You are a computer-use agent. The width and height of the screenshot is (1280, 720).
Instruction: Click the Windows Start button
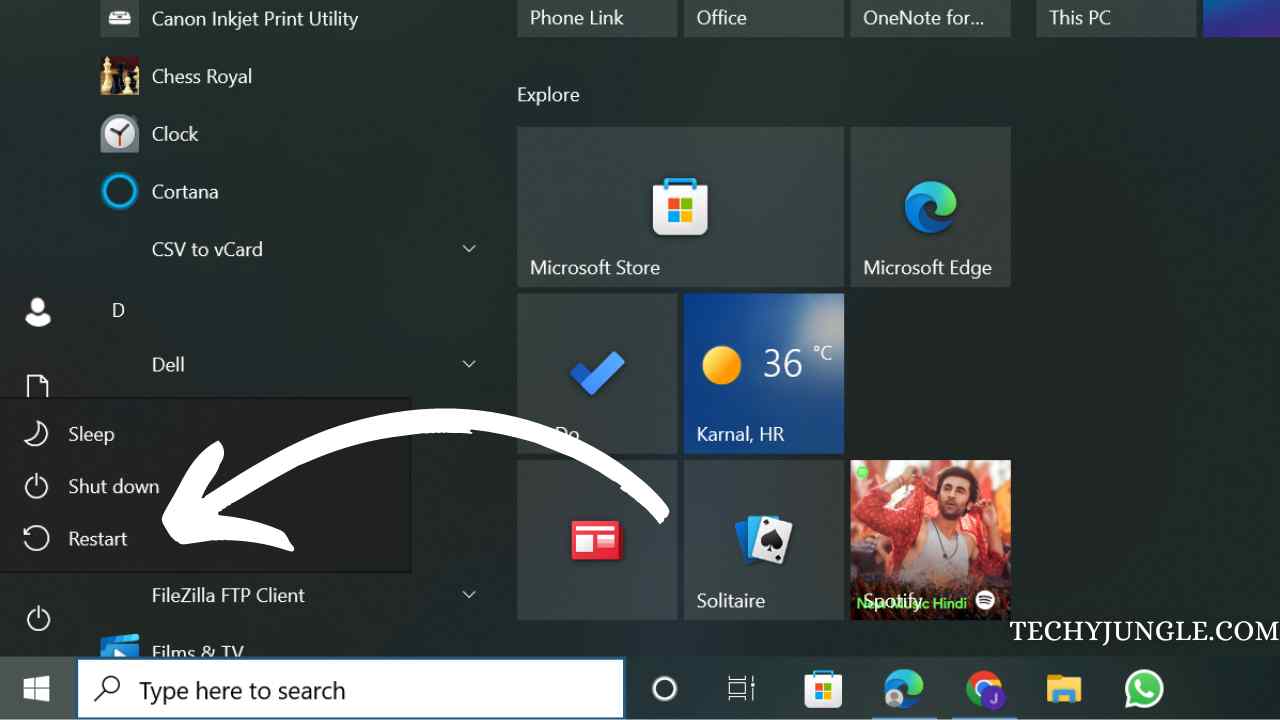[x=37, y=689]
